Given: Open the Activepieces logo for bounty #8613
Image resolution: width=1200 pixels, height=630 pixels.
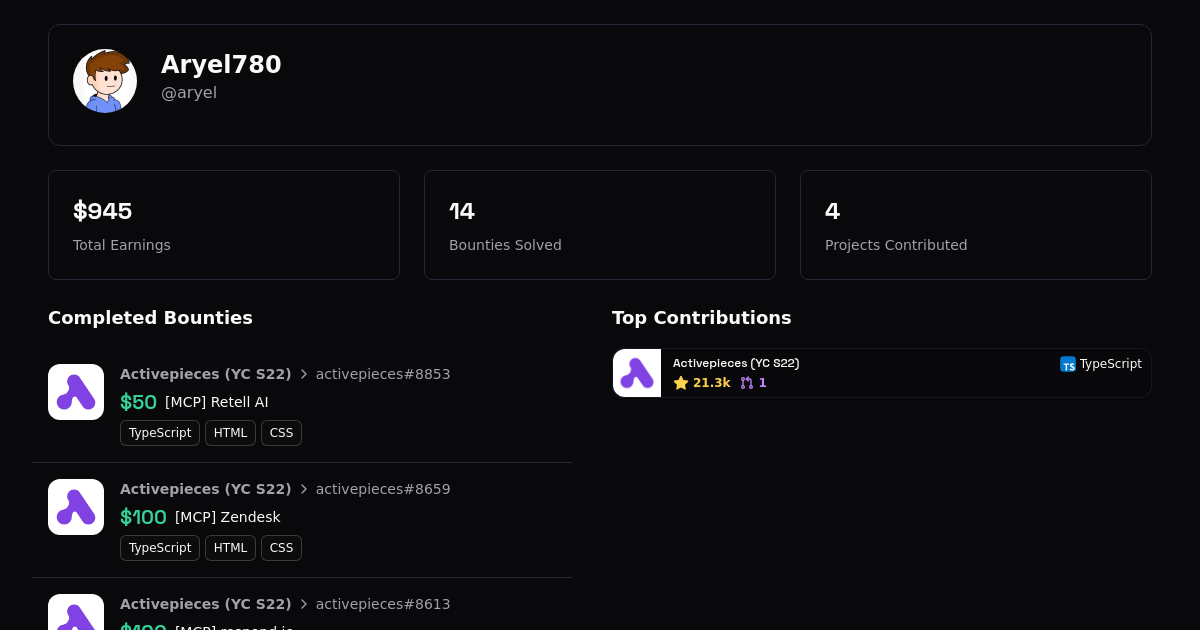Looking at the screenshot, I should (76, 612).
